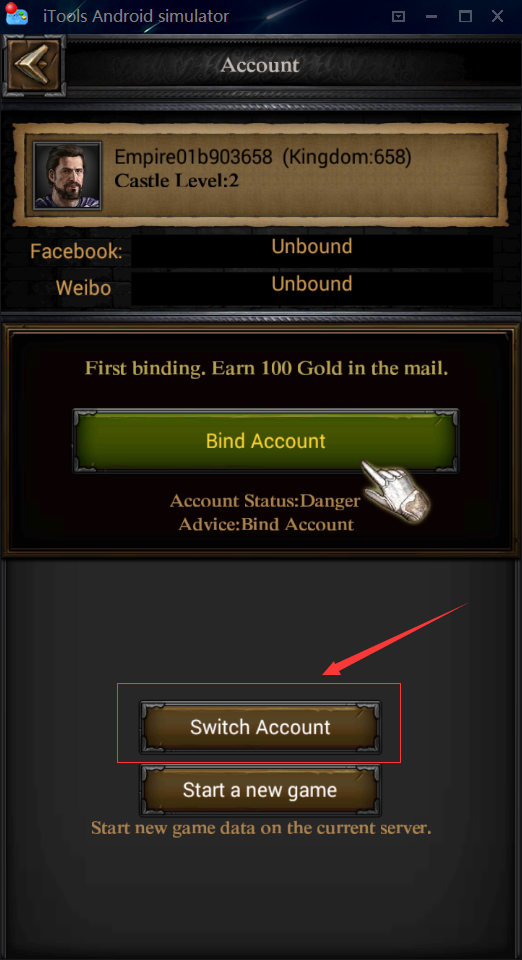Tap the Account Status:Danger text
Viewport: 522px width, 960px height.
[265, 501]
